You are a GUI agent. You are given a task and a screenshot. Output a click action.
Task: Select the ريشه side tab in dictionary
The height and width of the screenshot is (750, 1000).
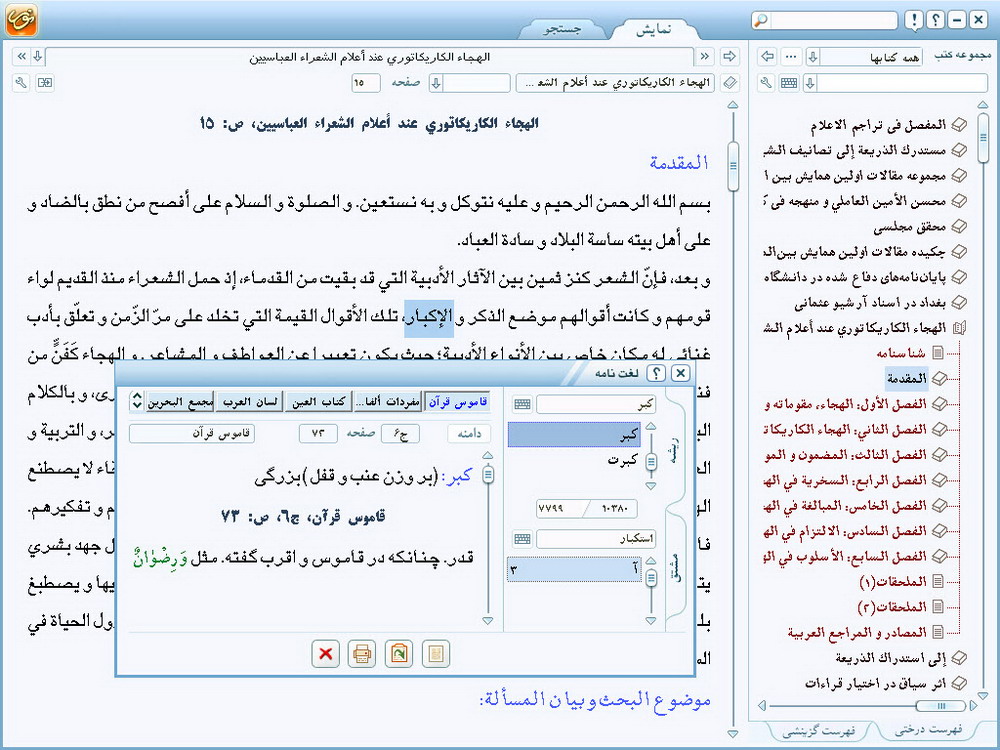(x=674, y=451)
